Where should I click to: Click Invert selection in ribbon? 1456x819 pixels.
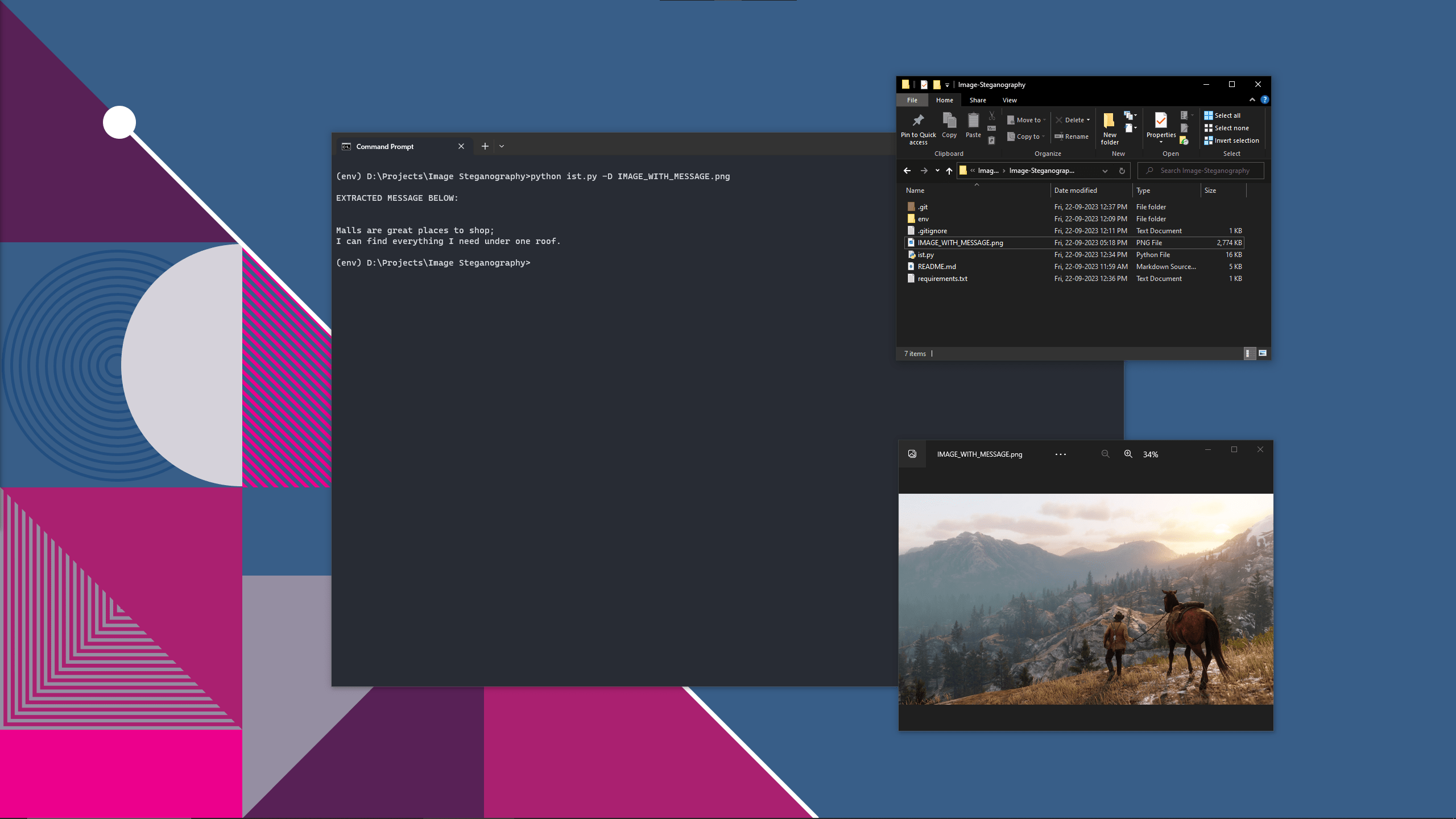coord(1231,140)
